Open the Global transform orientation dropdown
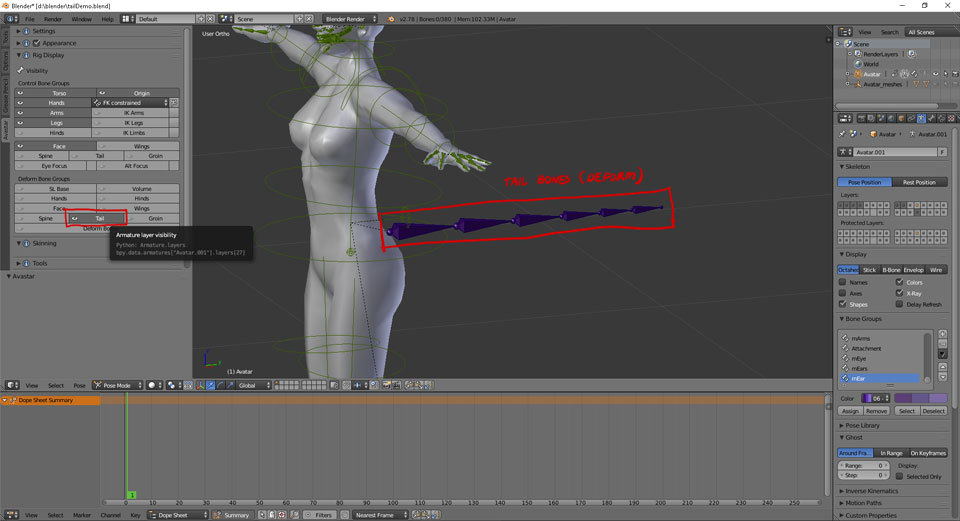960x521 pixels. [252, 384]
